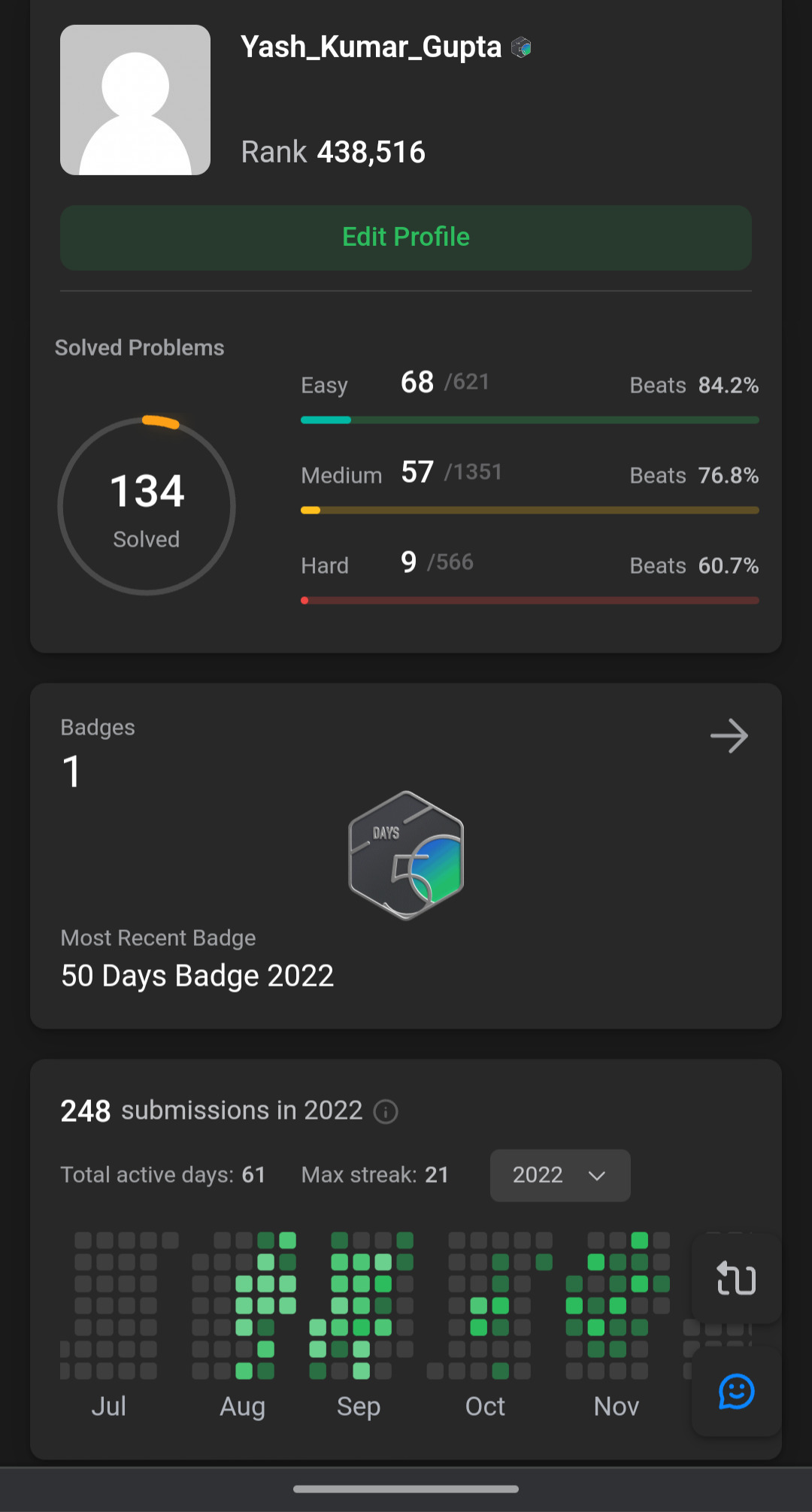The width and height of the screenshot is (812, 1512).
Task: Tap the 50 Days badge hexagon icon
Action: [x=406, y=855]
